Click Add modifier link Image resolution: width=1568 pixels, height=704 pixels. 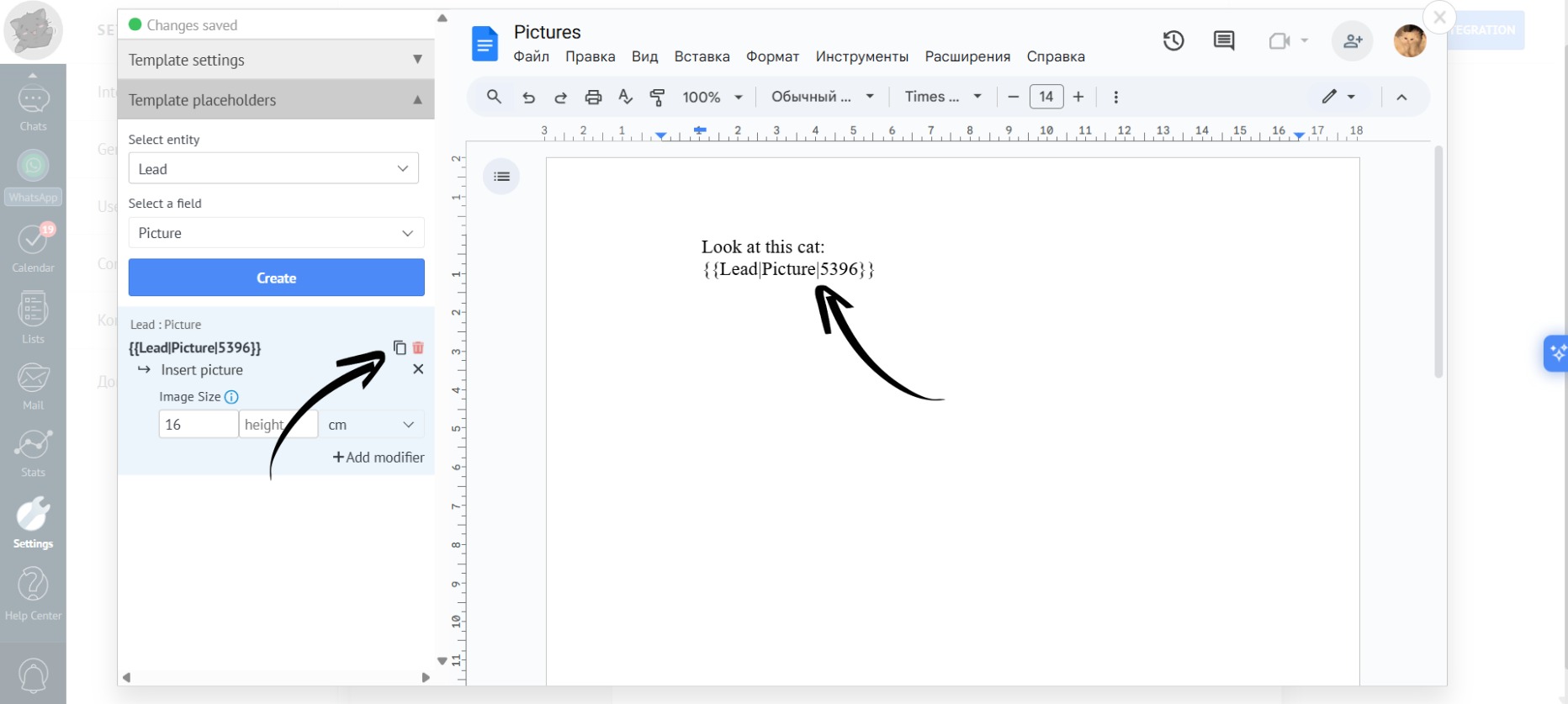coord(379,458)
